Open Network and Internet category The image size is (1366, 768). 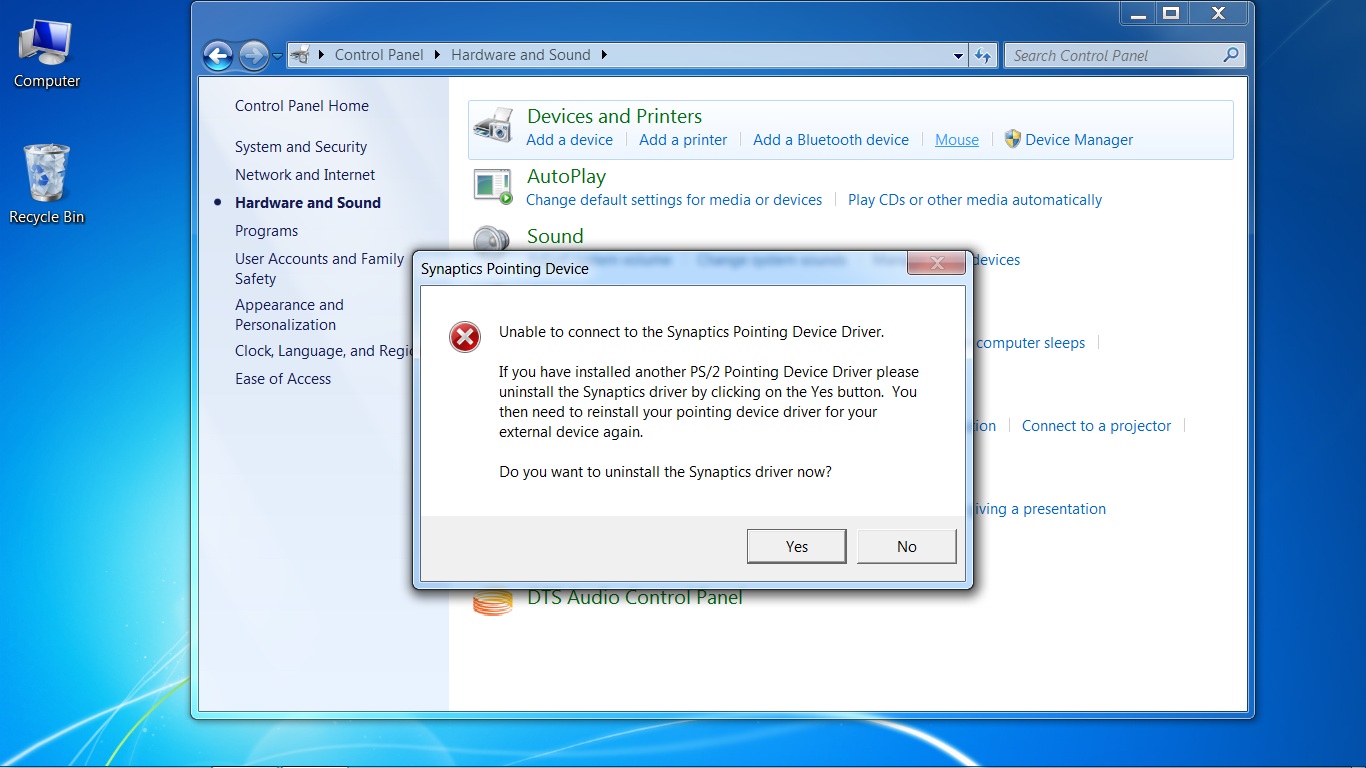(x=305, y=175)
